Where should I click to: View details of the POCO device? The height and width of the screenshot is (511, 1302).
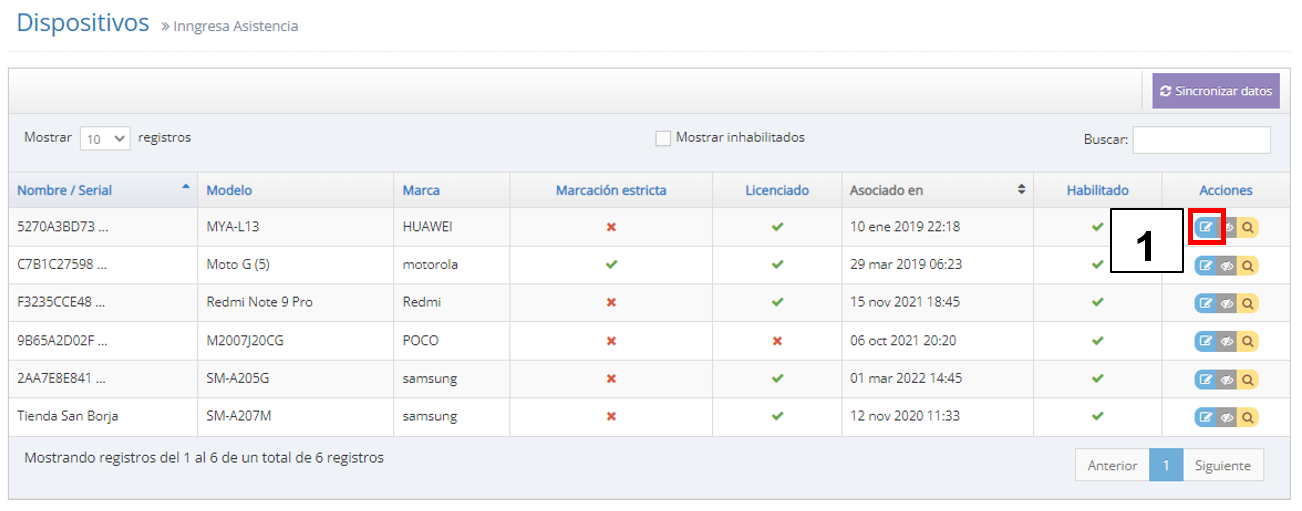[1248, 341]
